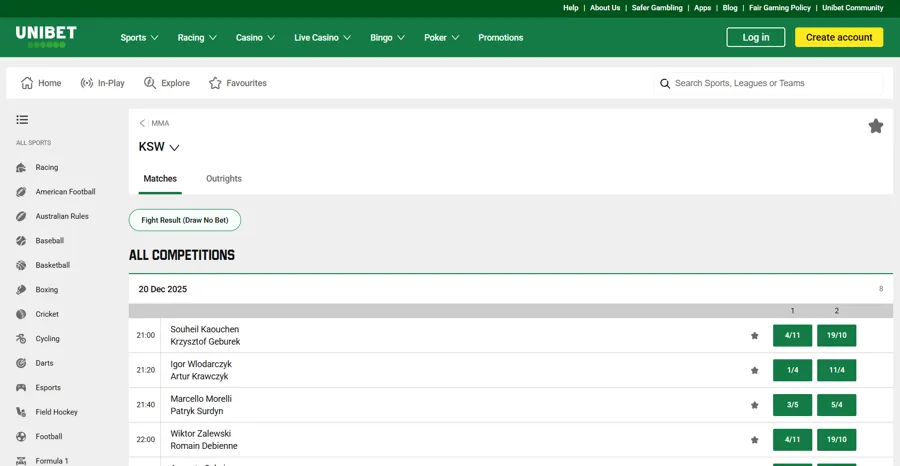900x466 pixels.
Task: Click the Cricket ball icon
Action: [x=21, y=314]
